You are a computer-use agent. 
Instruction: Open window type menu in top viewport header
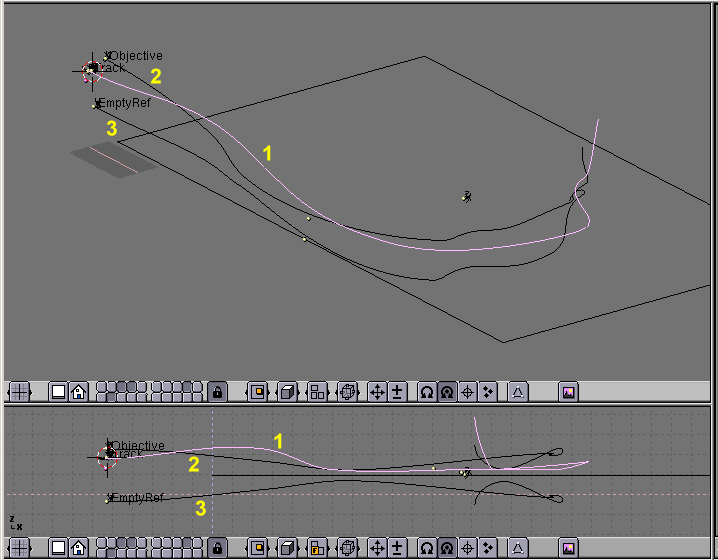20,392
